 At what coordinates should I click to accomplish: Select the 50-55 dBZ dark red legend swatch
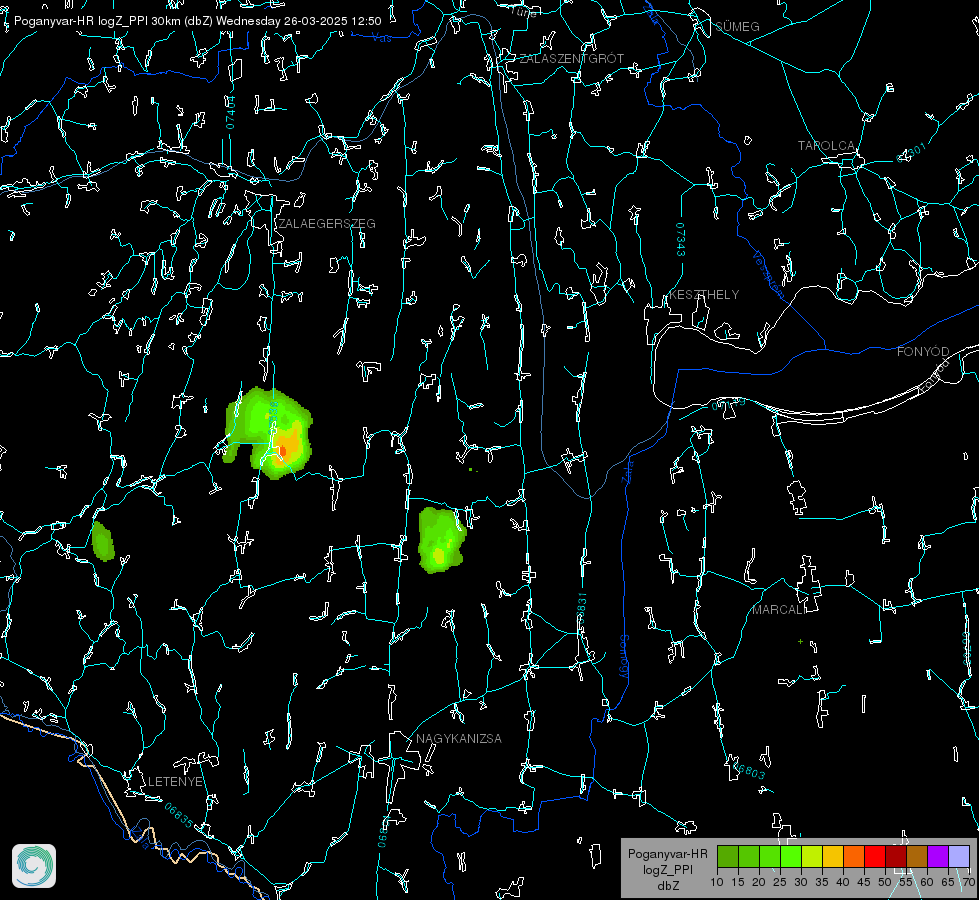[x=895, y=856]
